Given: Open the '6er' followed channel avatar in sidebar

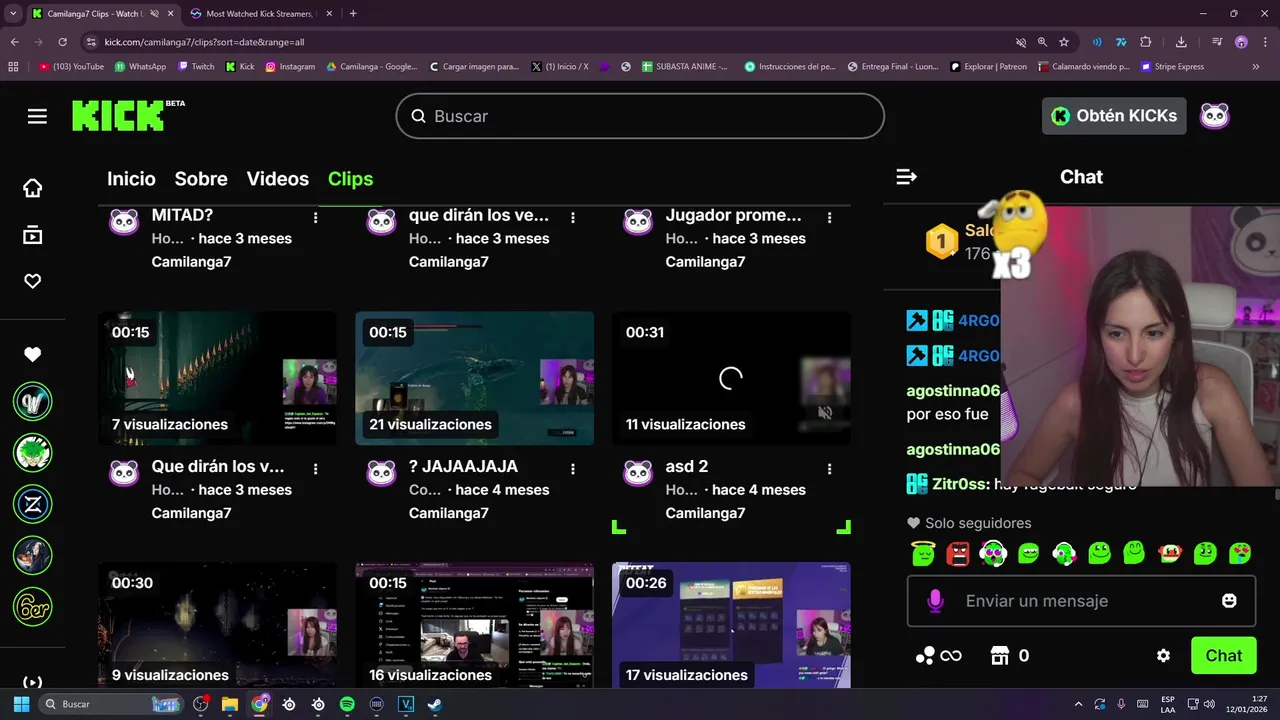Looking at the screenshot, I should pos(33,606).
